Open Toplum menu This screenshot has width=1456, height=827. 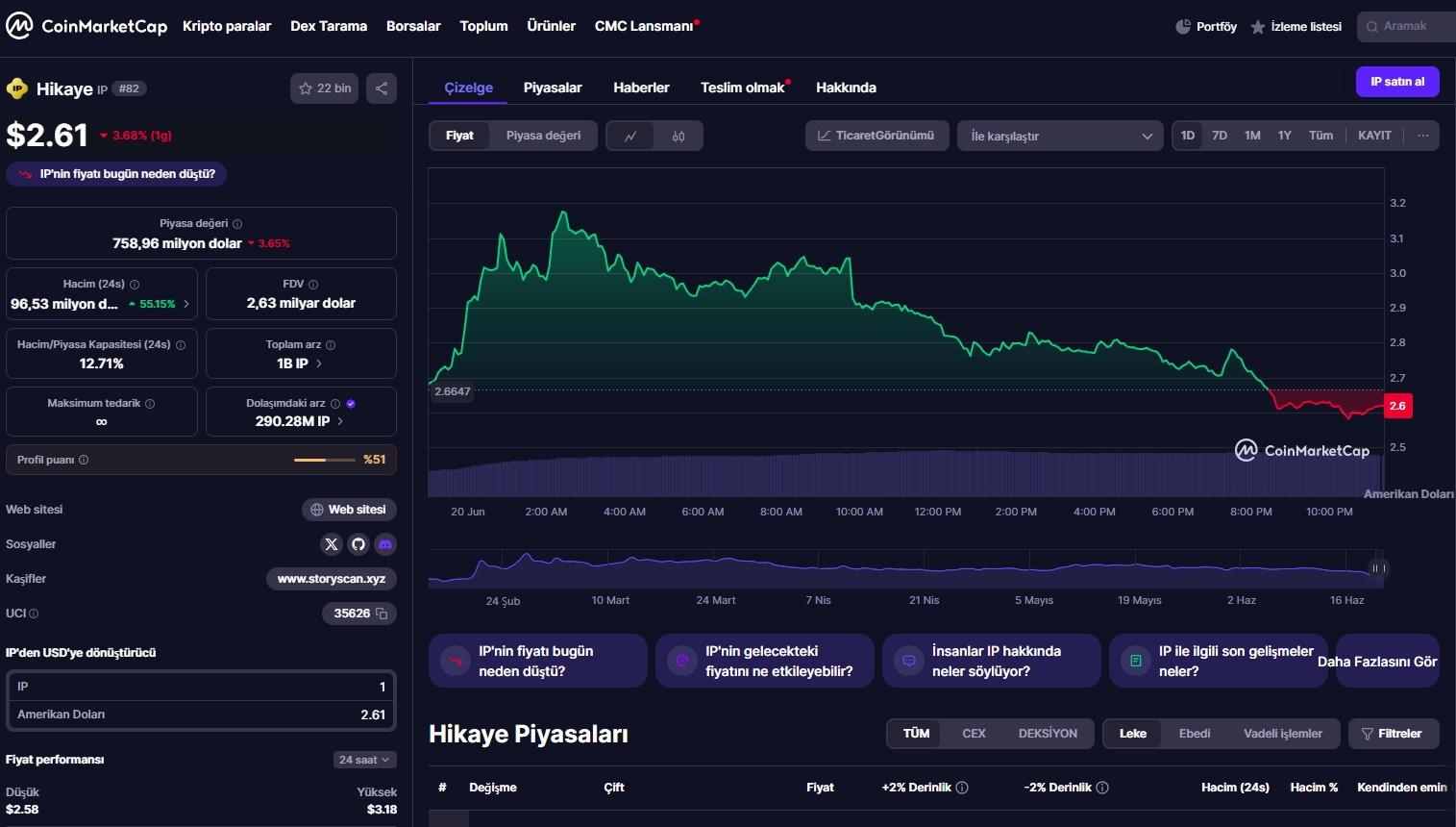pos(483,26)
